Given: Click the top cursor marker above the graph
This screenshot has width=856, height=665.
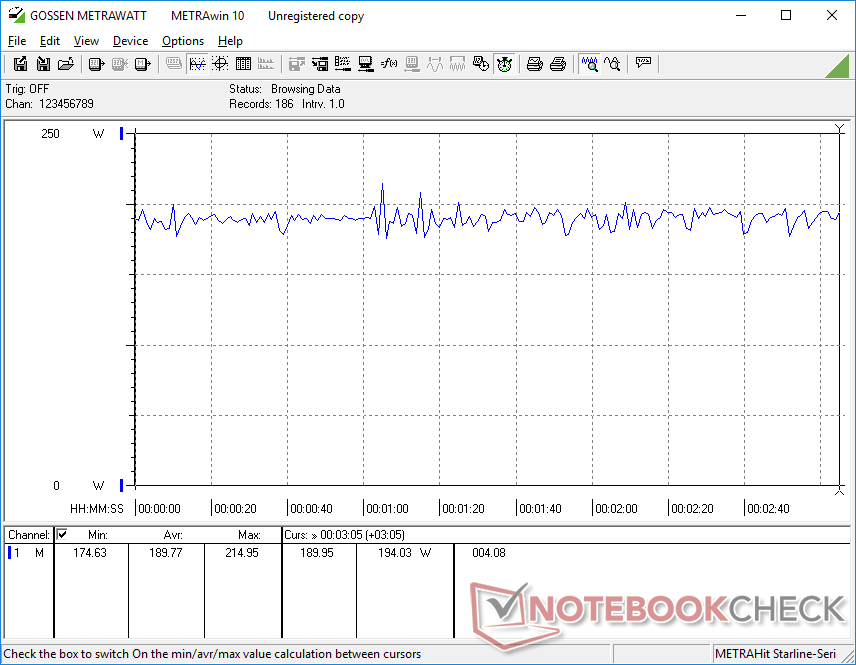Looking at the screenshot, I should (x=839, y=129).
